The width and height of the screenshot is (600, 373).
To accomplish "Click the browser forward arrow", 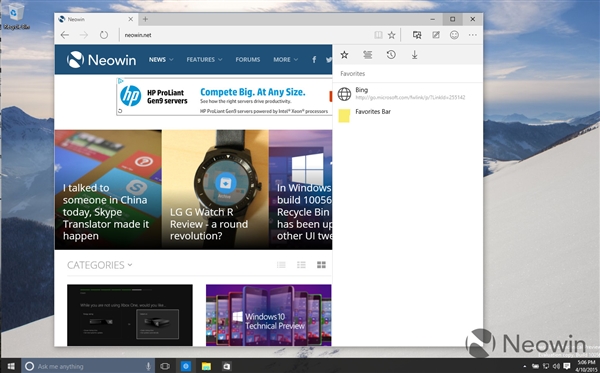I will 84,35.
